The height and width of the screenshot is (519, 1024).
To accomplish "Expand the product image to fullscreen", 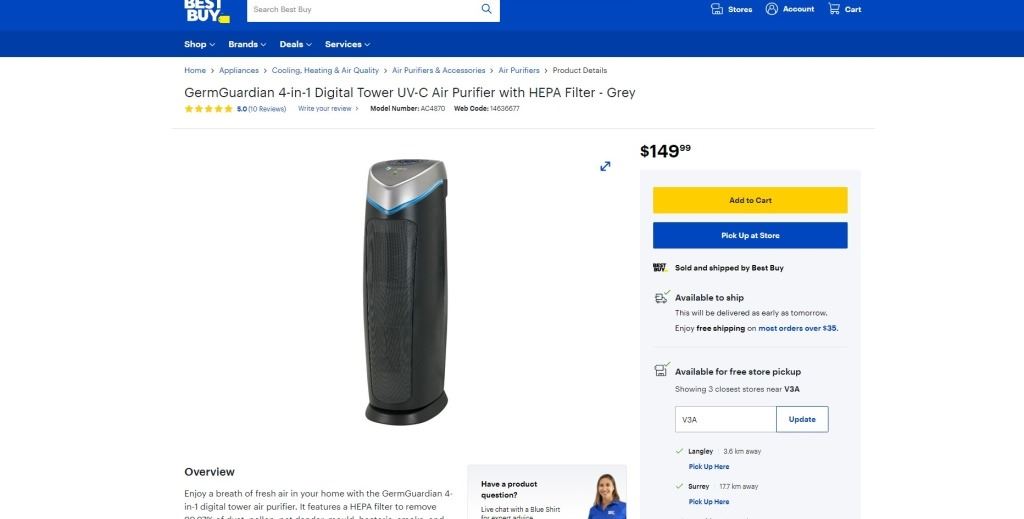I will 605,166.
